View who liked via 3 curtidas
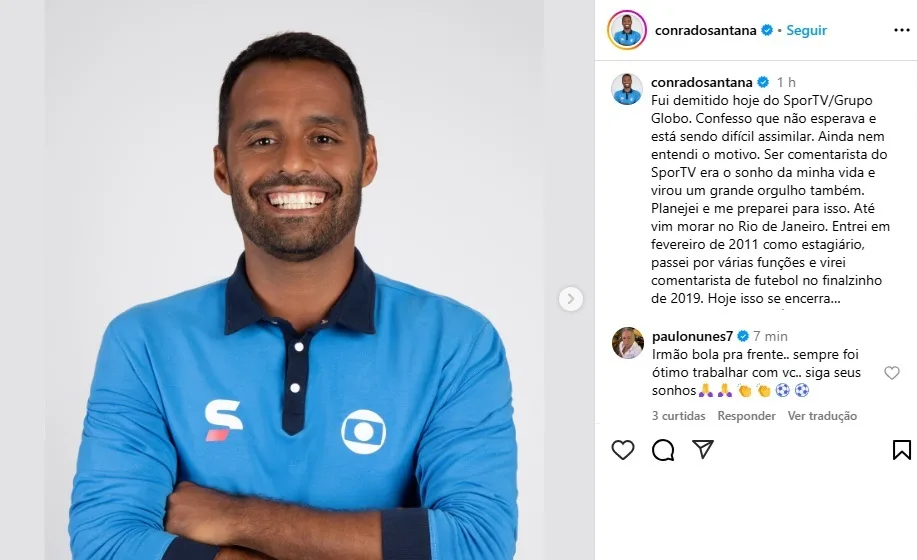 click(678, 416)
